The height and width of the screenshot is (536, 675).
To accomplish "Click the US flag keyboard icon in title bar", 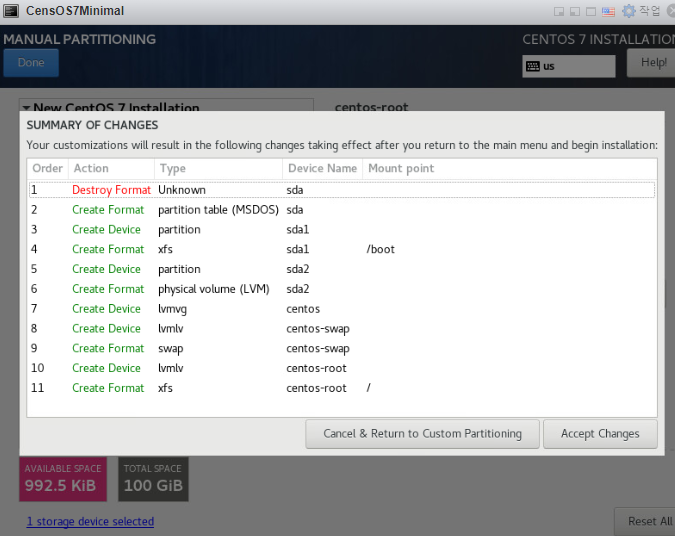I will [x=608, y=12].
